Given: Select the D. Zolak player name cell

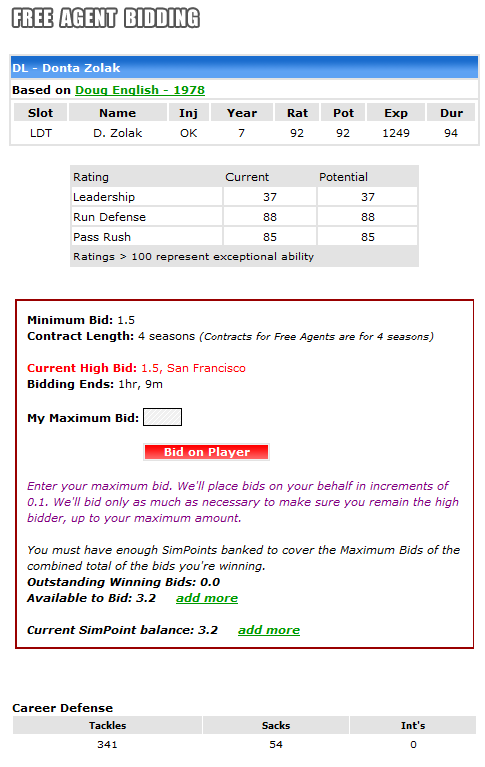Looking at the screenshot, I should point(117,133).
